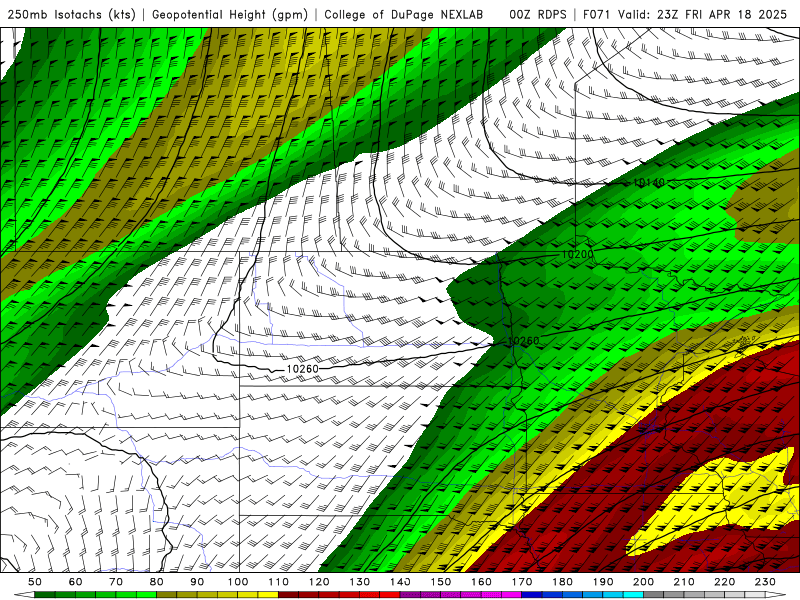The width and height of the screenshot is (800, 600).
Task: Click the 160 kt value on the color scale
Action: point(481,582)
